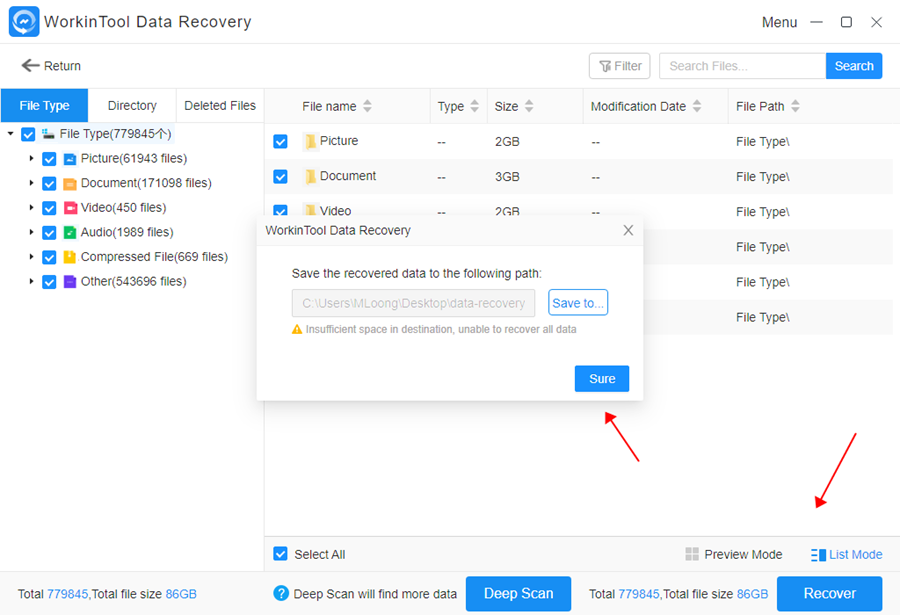
Task: Uncheck the Picture row checkbox in list
Action: (x=280, y=141)
